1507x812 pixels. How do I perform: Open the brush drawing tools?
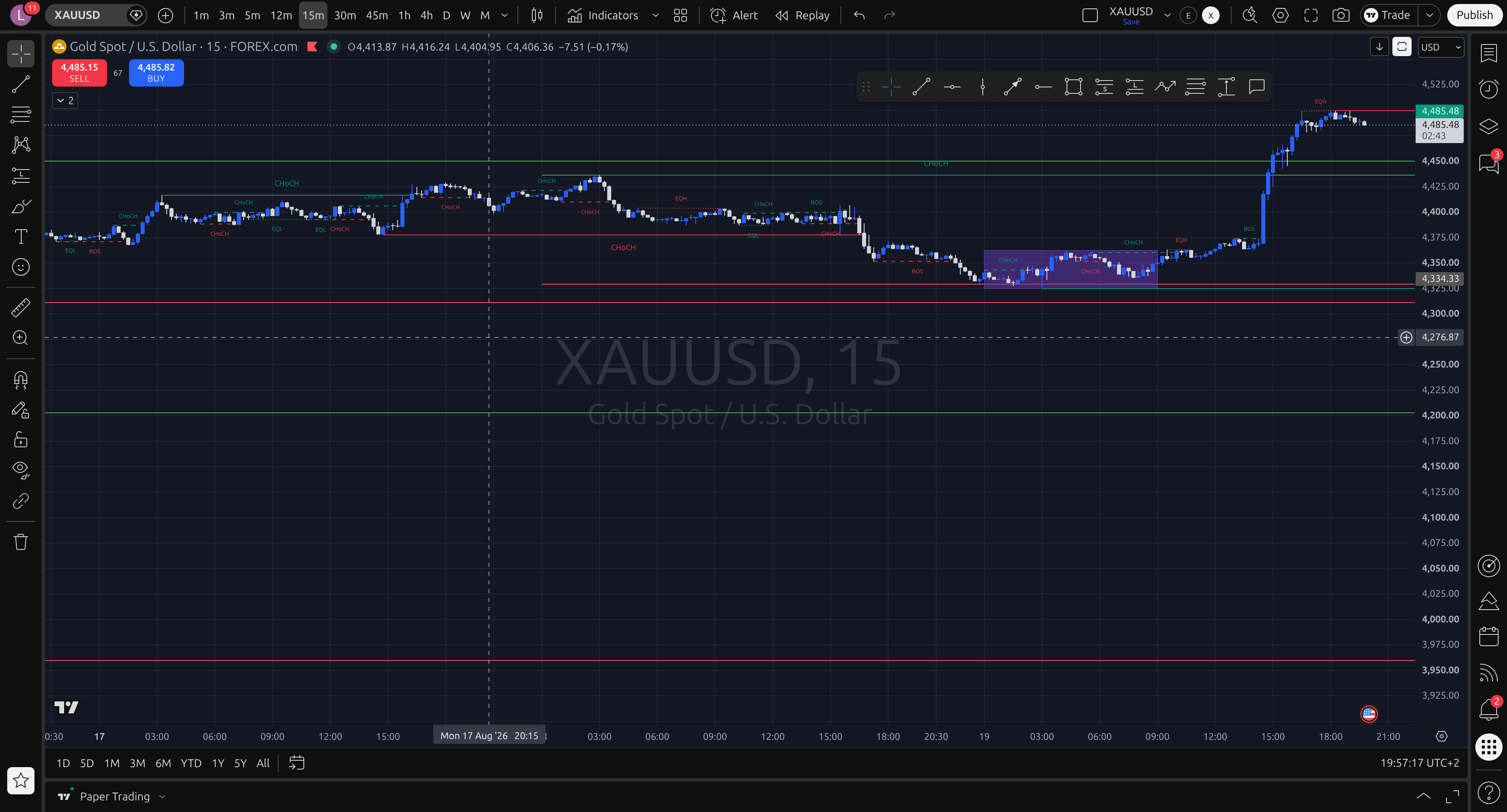tap(21, 206)
